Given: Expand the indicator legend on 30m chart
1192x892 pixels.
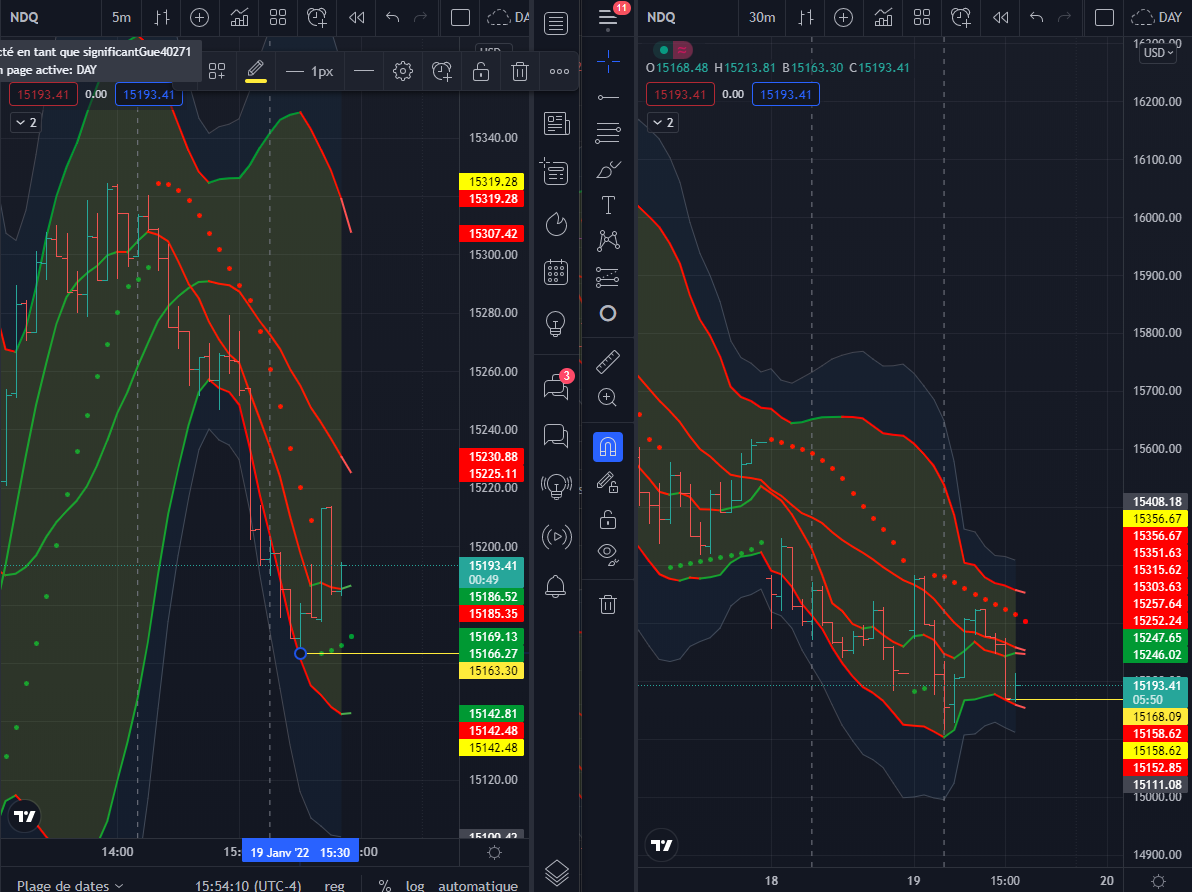Looking at the screenshot, I should click(x=663, y=122).
